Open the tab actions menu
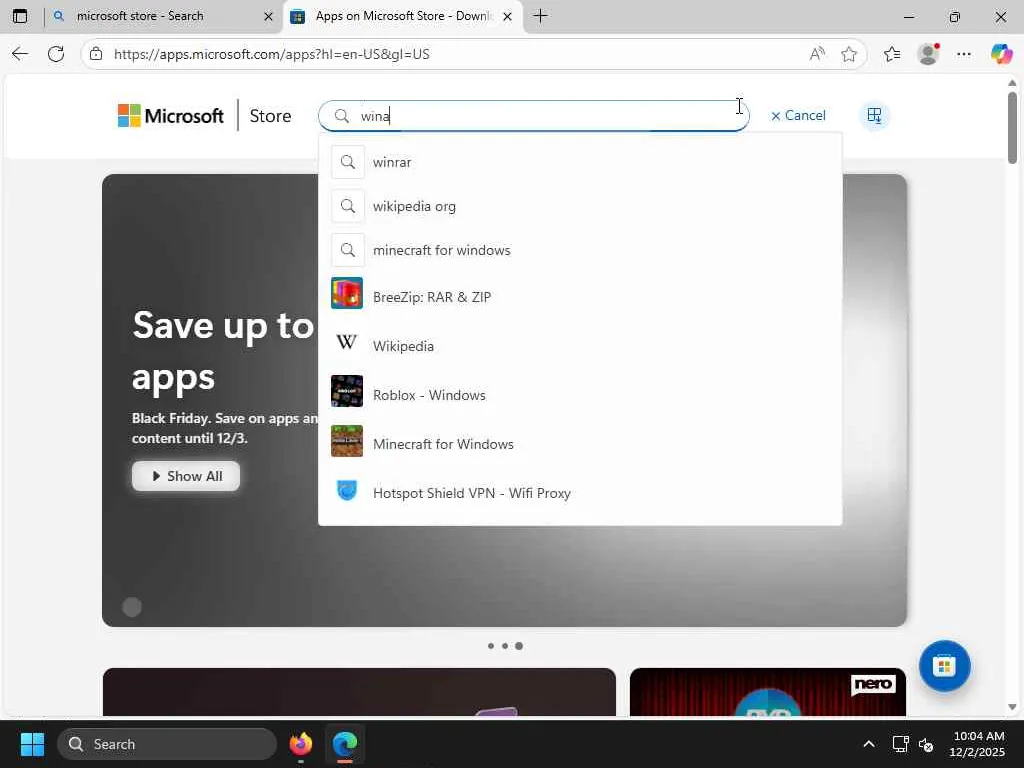Screen dimensions: 1024x768 click(x=20, y=16)
